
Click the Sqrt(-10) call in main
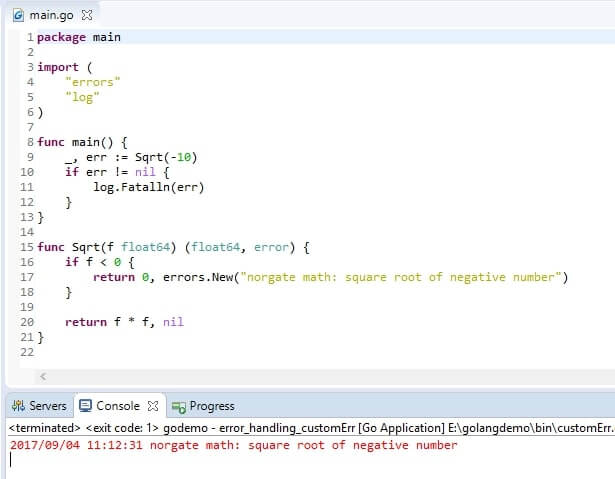163,157
